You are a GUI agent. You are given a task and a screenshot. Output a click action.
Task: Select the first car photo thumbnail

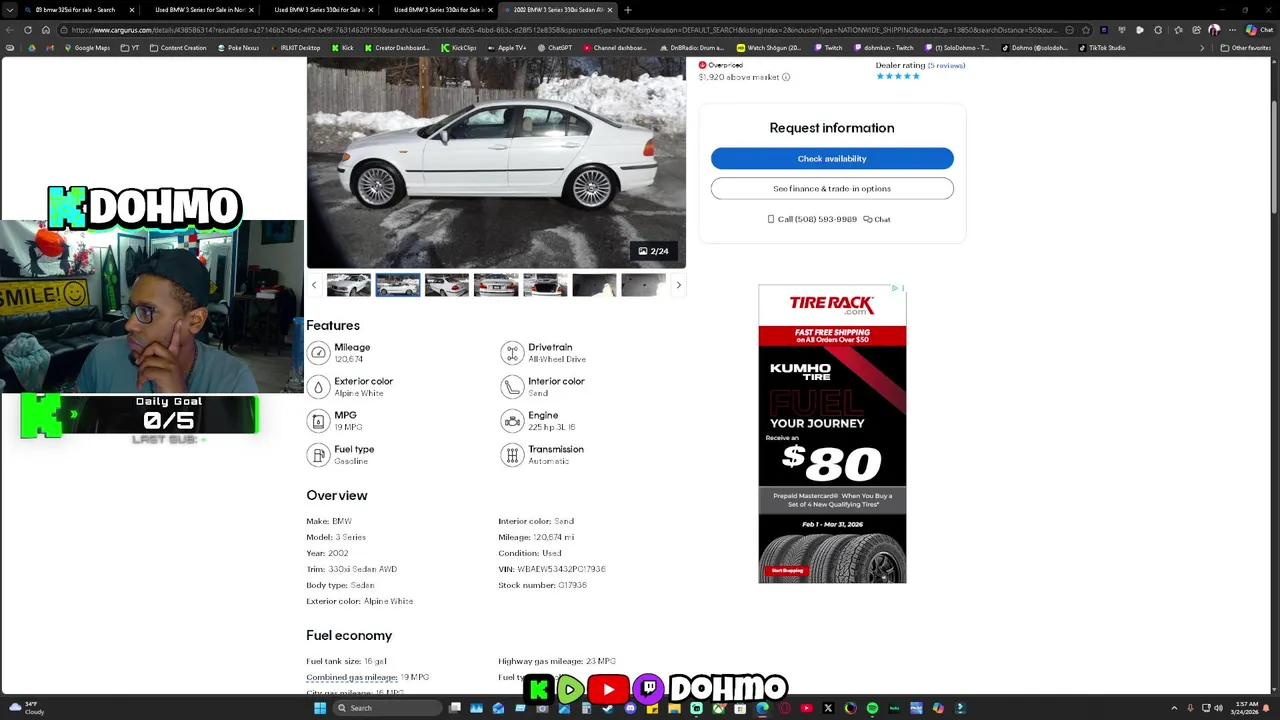(349, 285)
